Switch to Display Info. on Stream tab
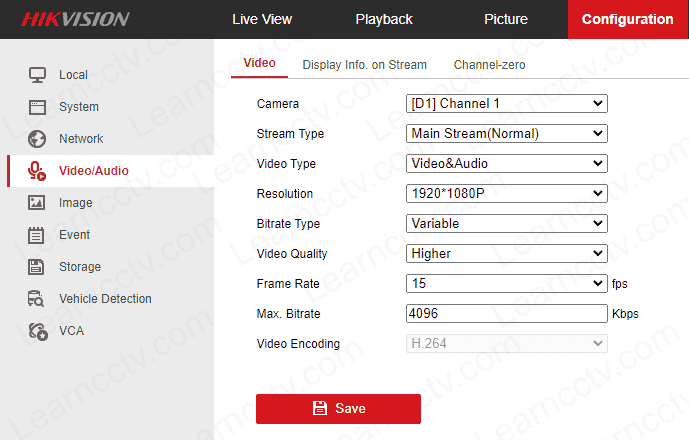The height and width of the screenshot is (440, 689). 364,65
